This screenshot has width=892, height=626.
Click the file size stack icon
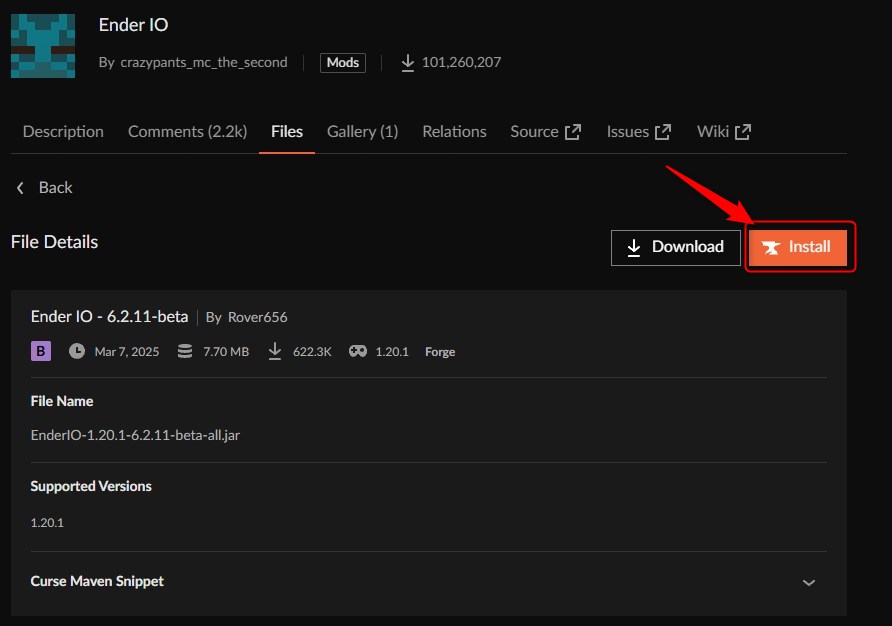coord(185,351)
